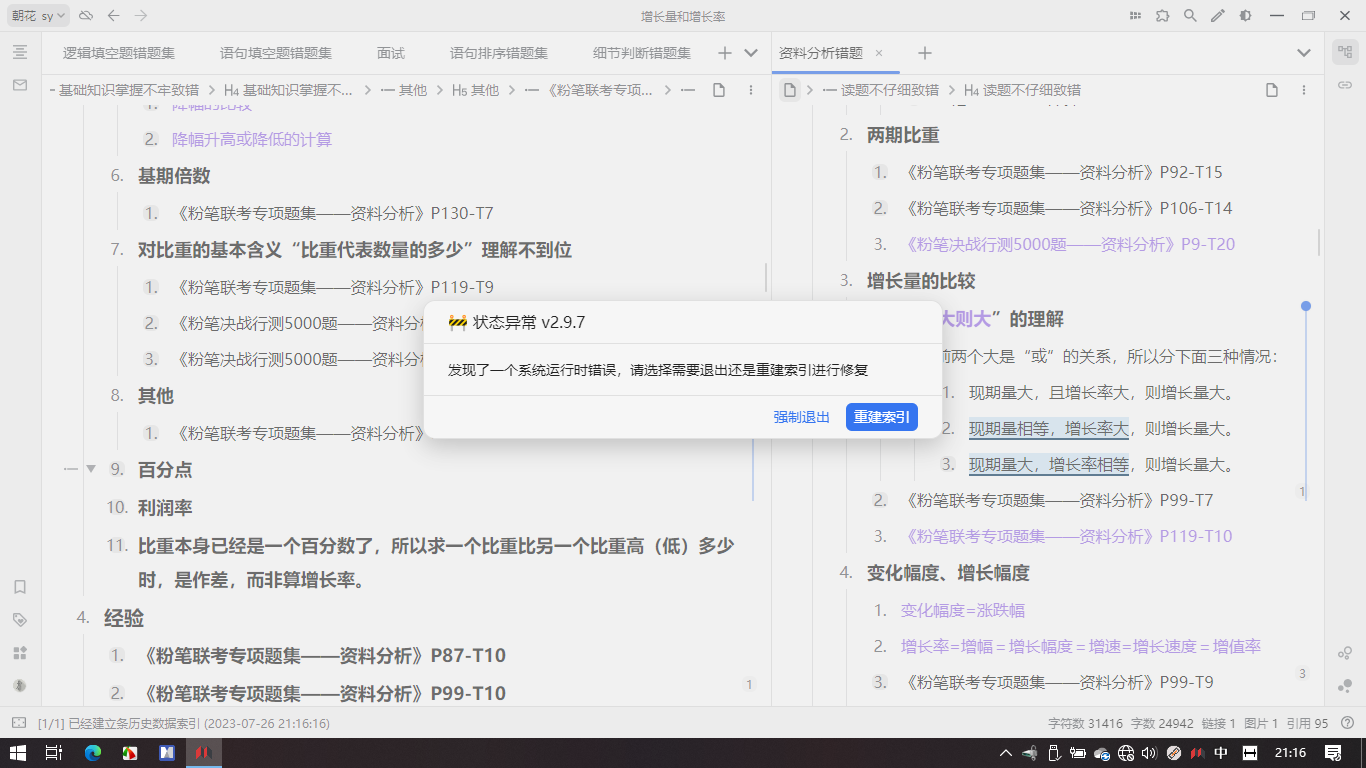Switch to the 语句排序错题集 tab
This screenshot has width=1366, height=768.
pos(498,53)
